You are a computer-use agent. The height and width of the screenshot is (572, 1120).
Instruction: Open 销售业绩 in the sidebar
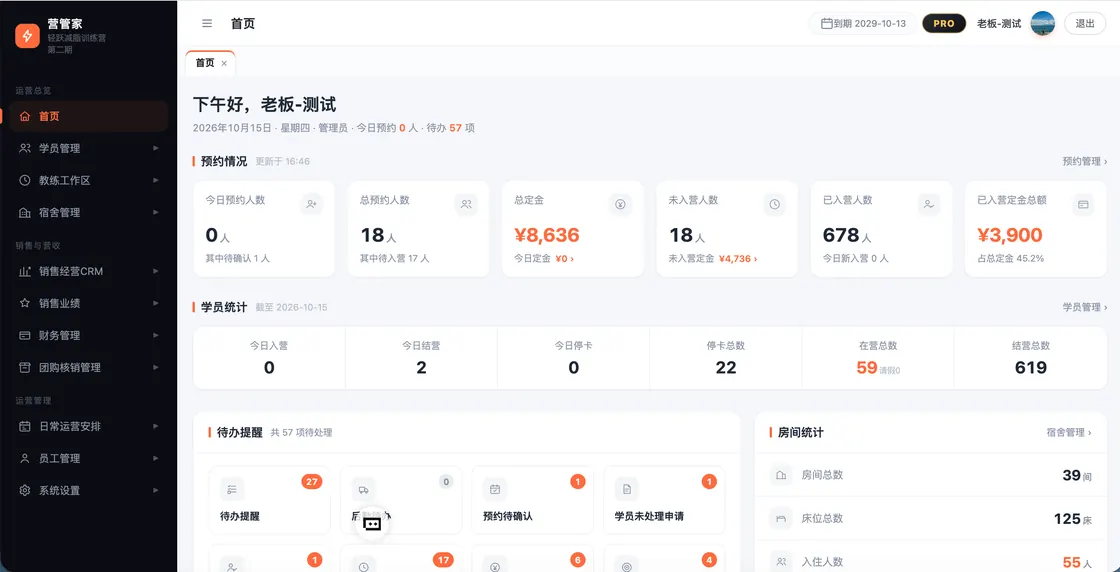click(89, 303)
